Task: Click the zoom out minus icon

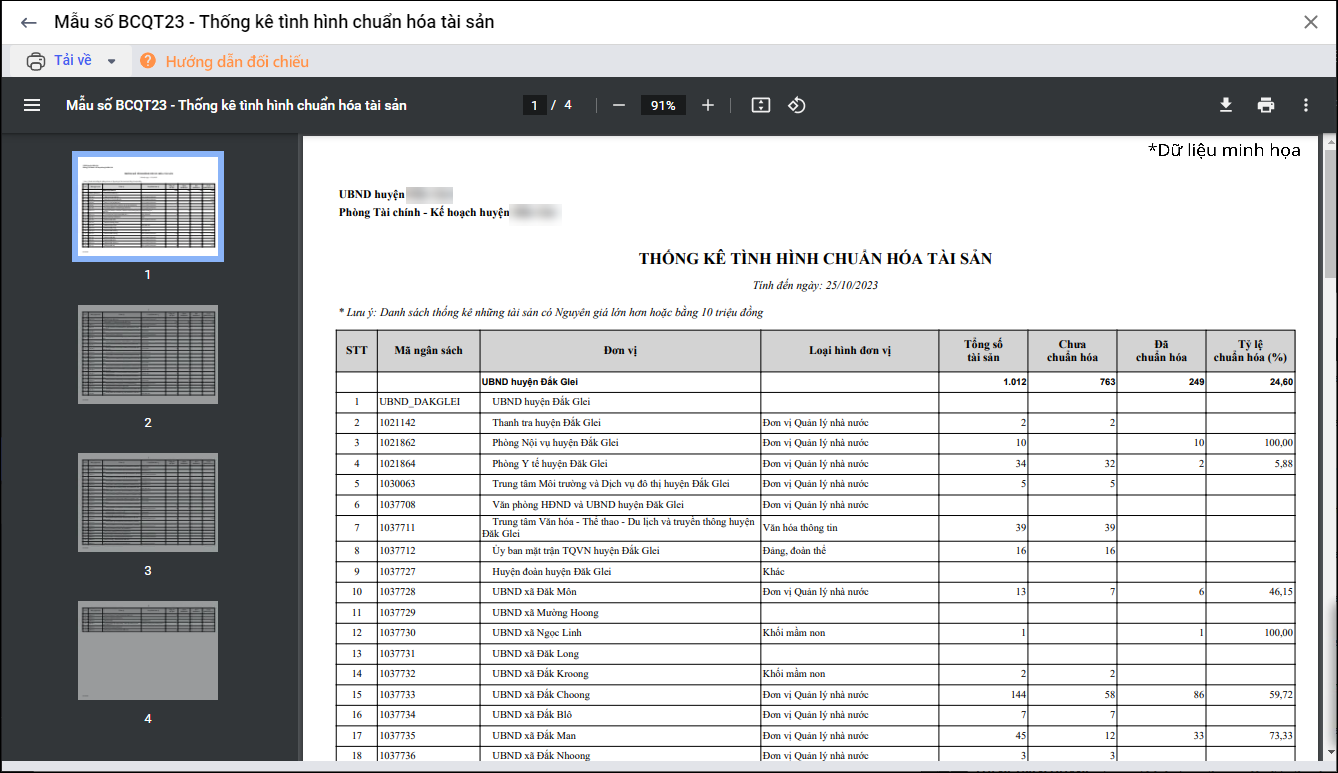Action: pos(619,105)
